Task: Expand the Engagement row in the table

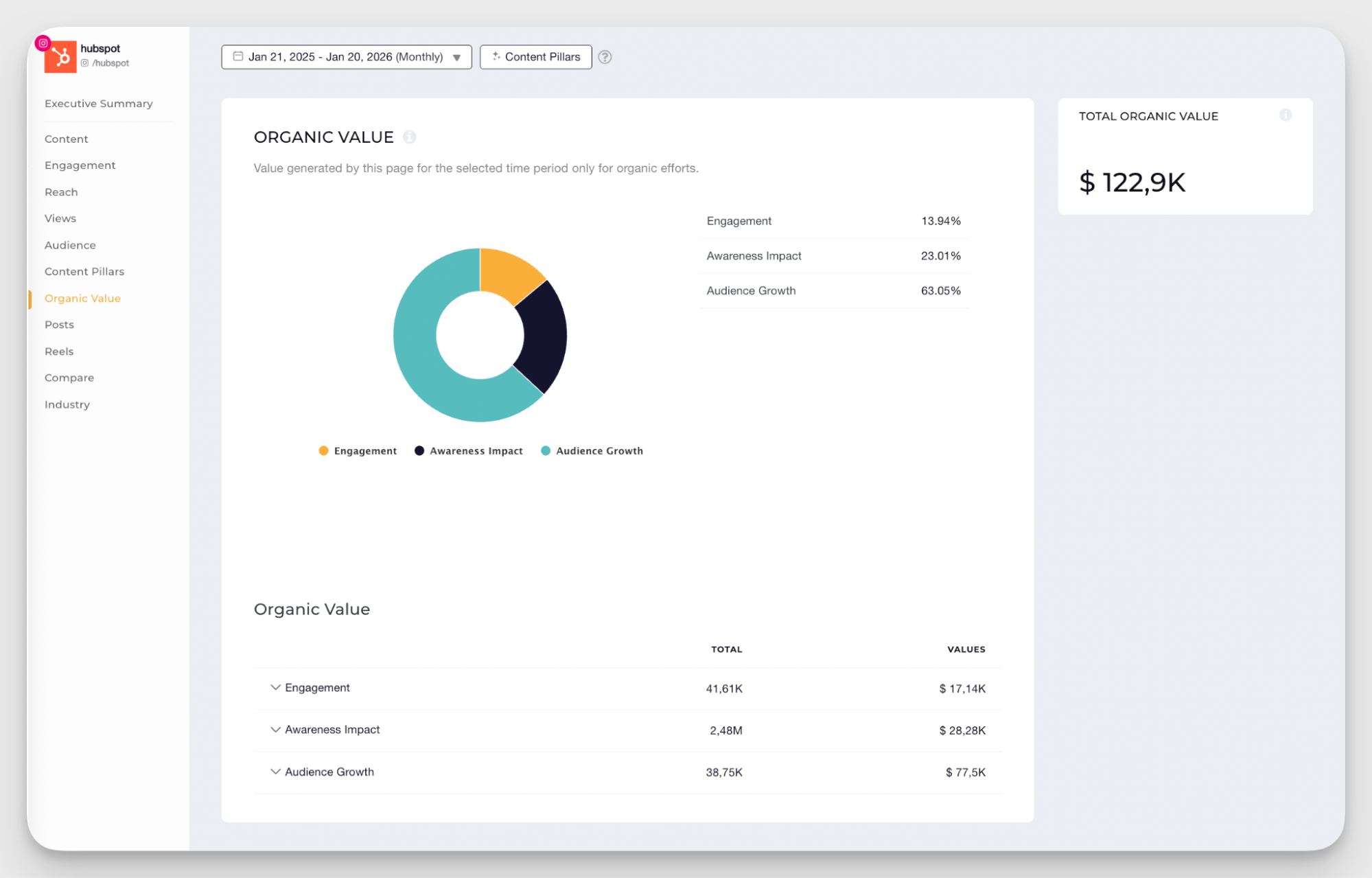Action: tap(275, 687)
